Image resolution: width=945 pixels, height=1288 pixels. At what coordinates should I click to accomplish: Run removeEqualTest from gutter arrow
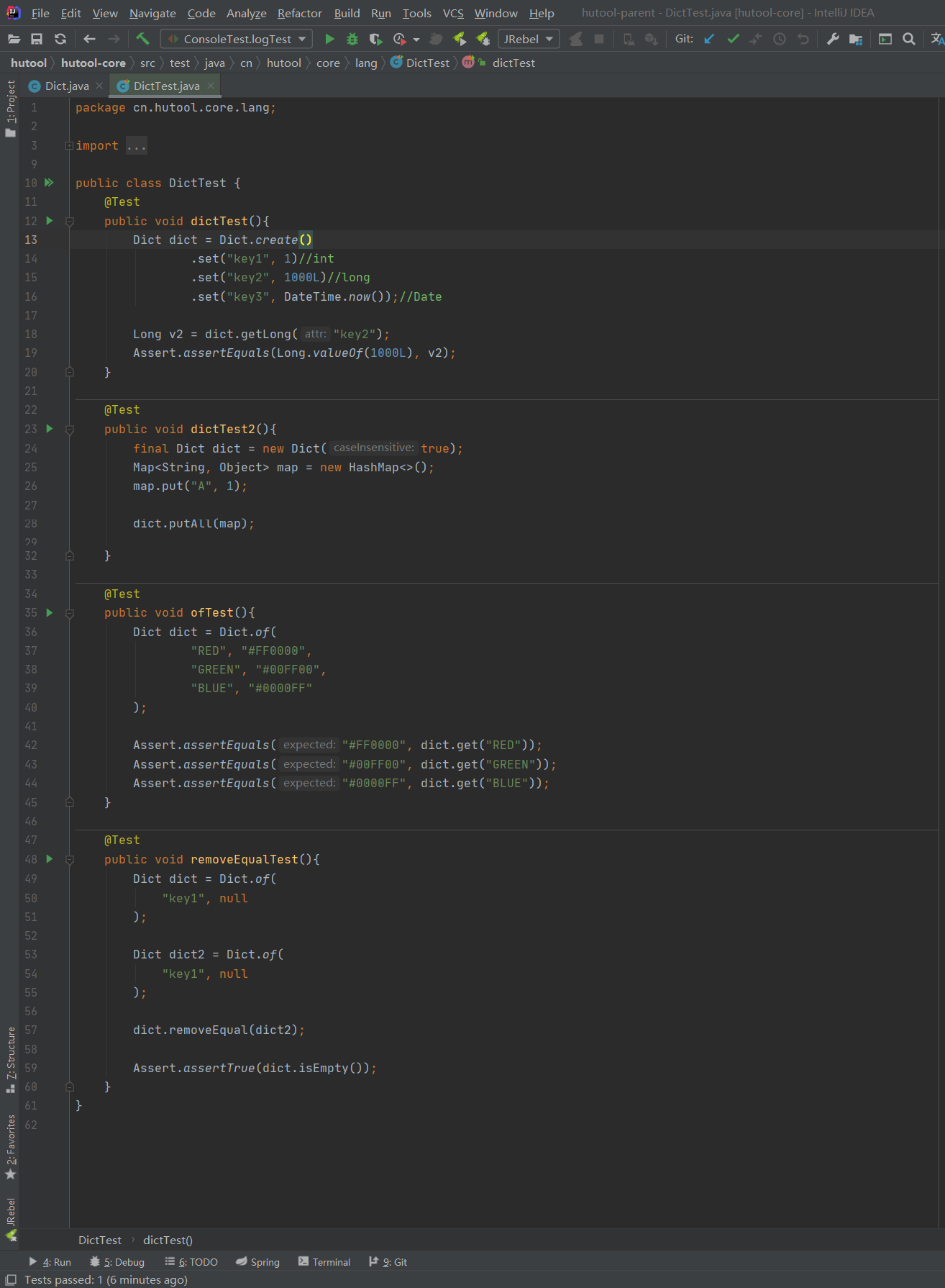click(50, 858)
